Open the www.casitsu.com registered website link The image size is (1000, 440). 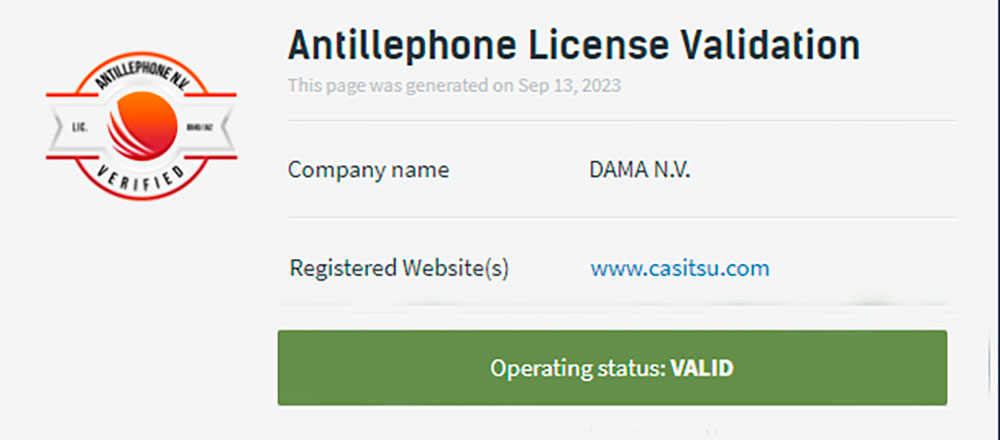click(680, 268)
